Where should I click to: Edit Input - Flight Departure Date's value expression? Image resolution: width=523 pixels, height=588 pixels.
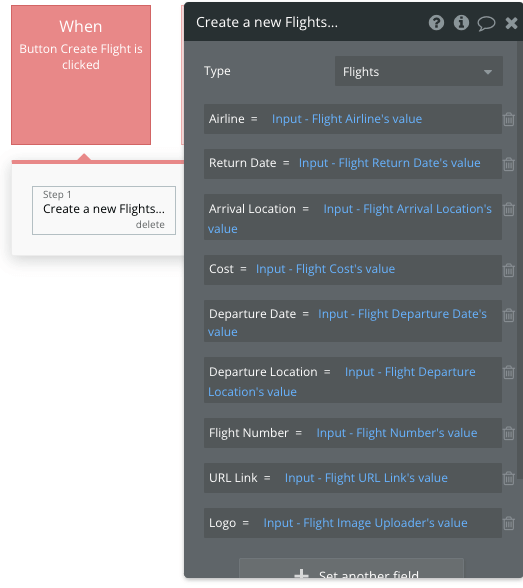(x=347, y=322)
